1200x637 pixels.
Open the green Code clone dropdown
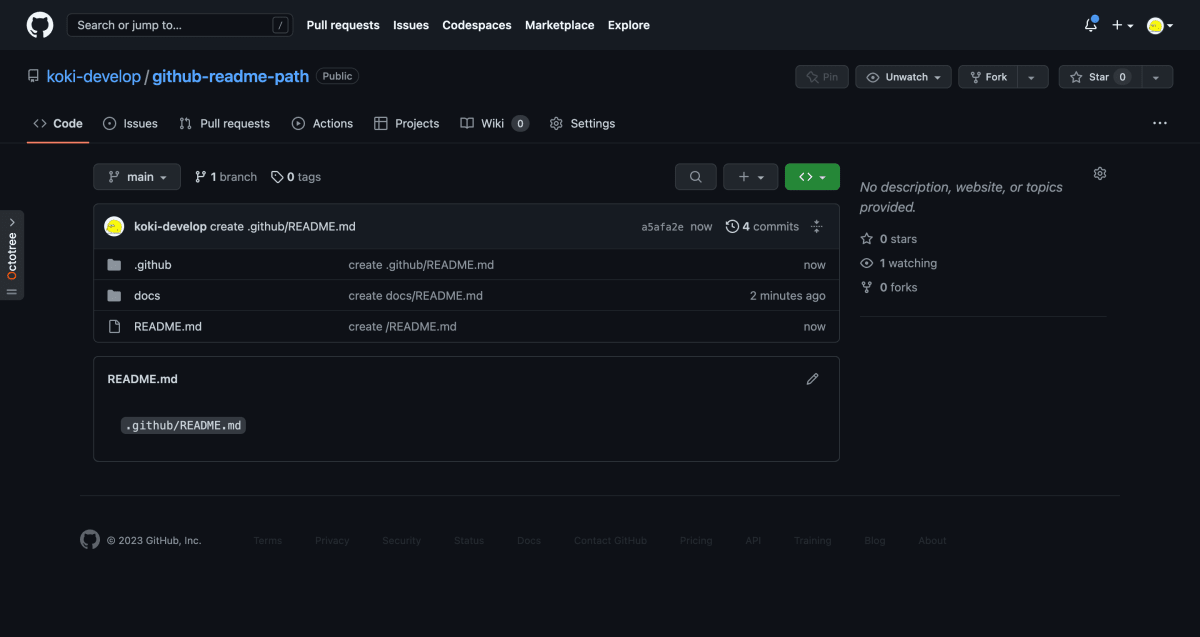[812, 177]
